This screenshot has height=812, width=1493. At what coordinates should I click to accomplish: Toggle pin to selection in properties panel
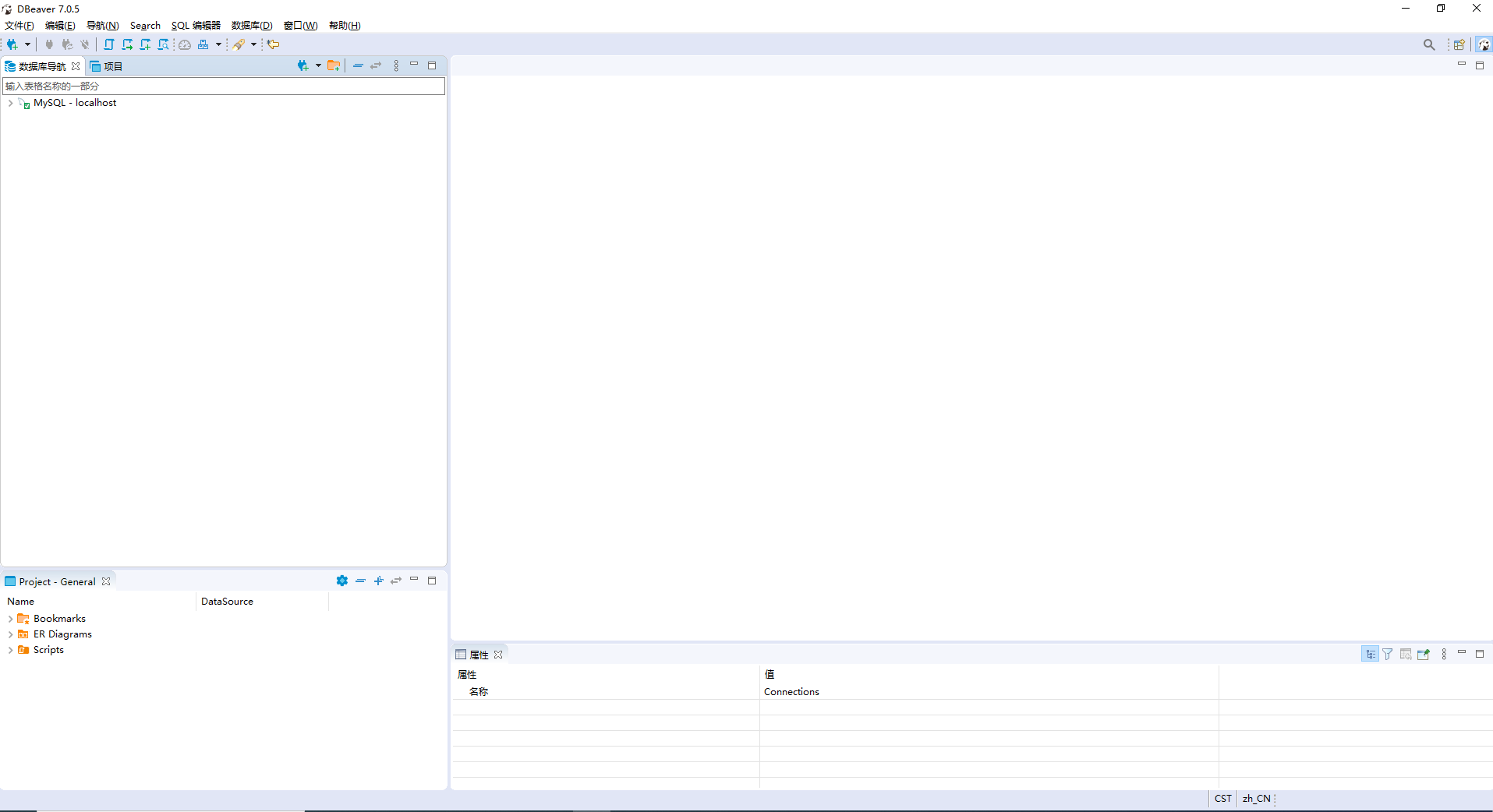click(x=1424, y=654)
